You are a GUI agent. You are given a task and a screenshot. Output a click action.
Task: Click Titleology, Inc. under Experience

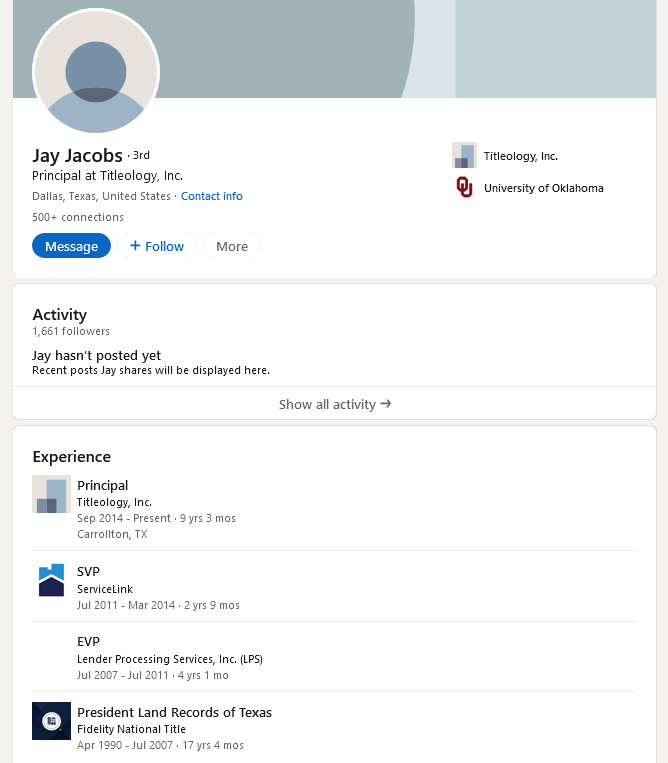[x=114, y=502]
